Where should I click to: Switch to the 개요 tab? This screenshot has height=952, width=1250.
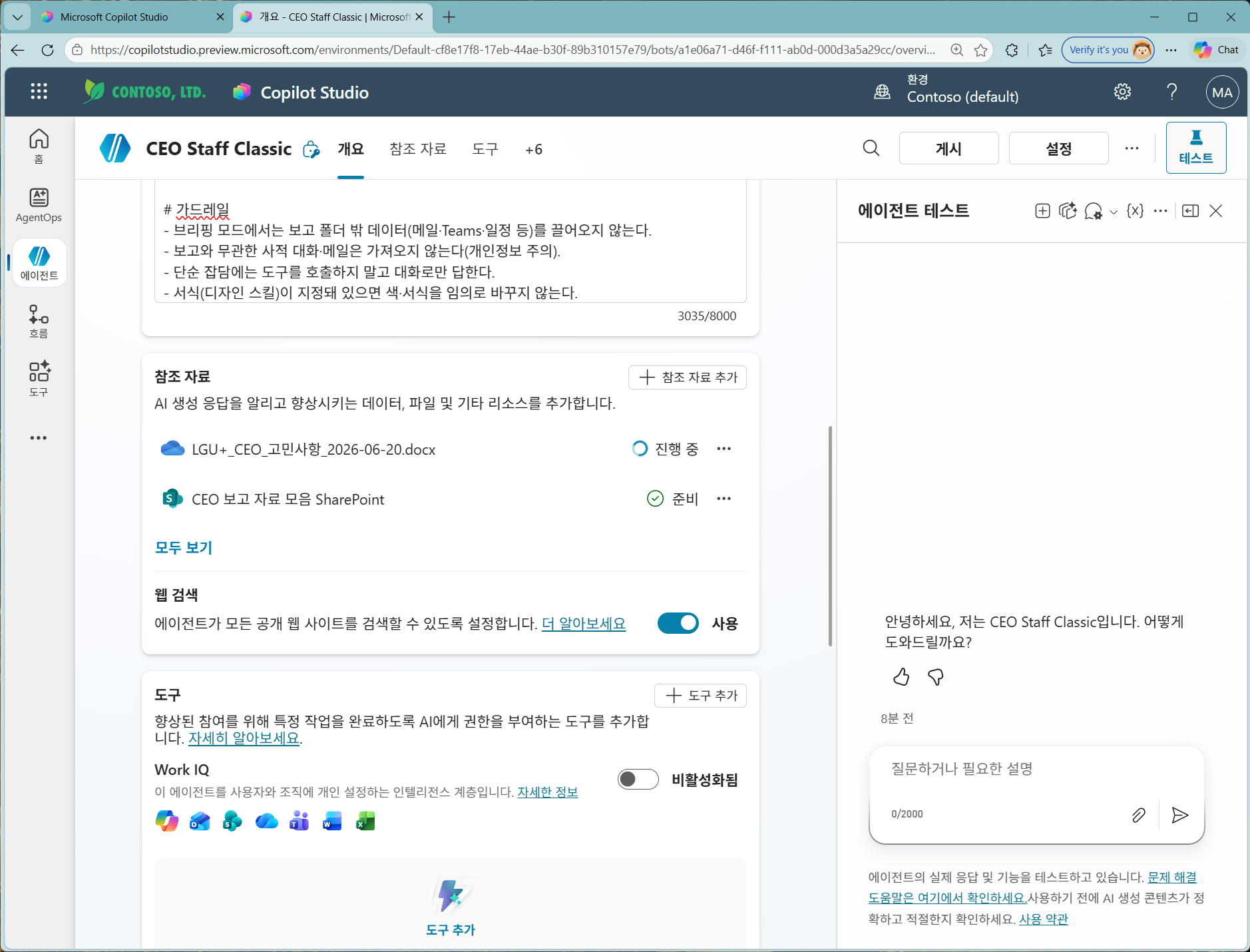click(351, 149)
